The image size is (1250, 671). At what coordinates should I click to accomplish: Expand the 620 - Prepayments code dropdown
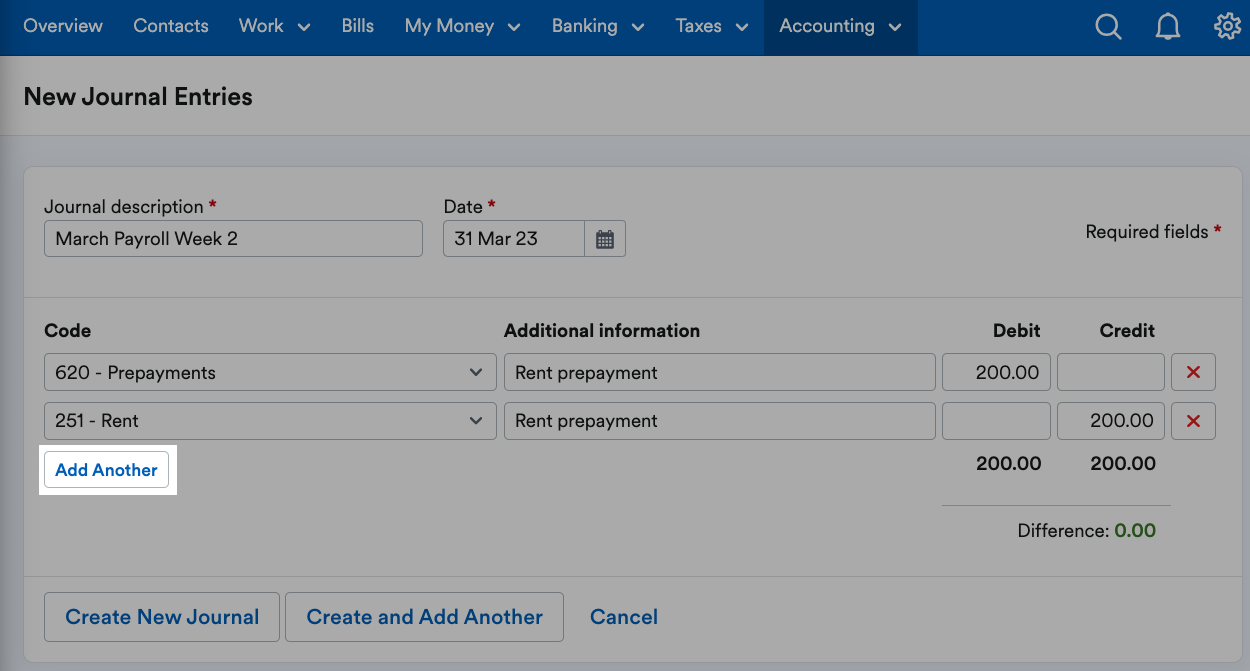pyautogui.click(x=270, y=372)
